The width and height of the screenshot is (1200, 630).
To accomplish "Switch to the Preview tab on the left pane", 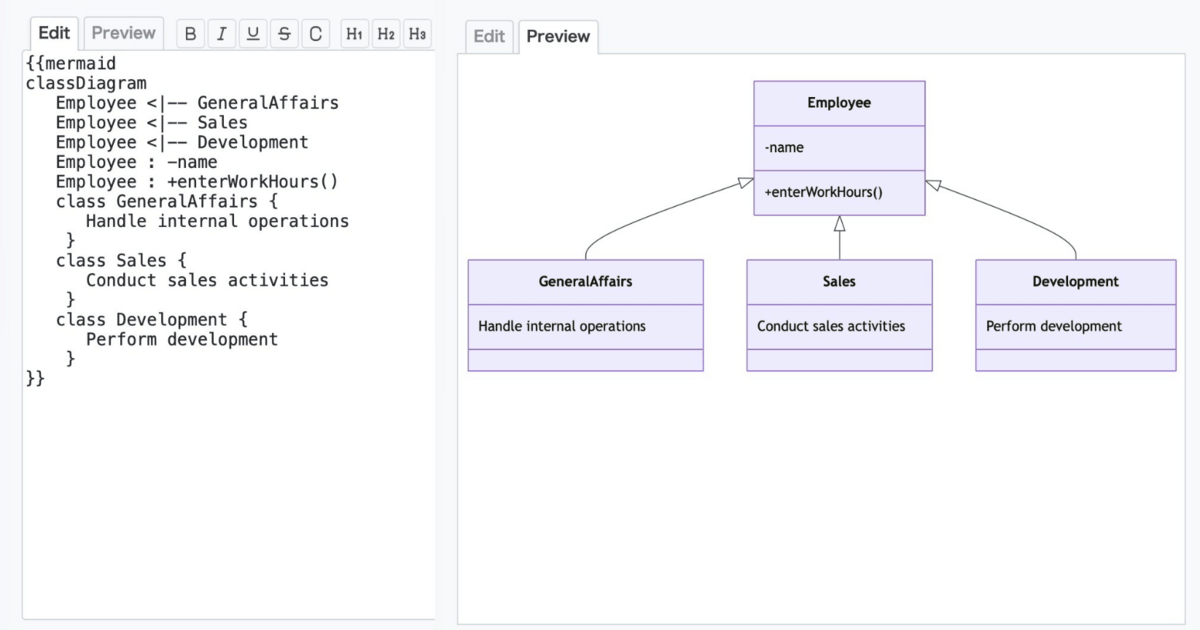I will [x=123, y=32].
